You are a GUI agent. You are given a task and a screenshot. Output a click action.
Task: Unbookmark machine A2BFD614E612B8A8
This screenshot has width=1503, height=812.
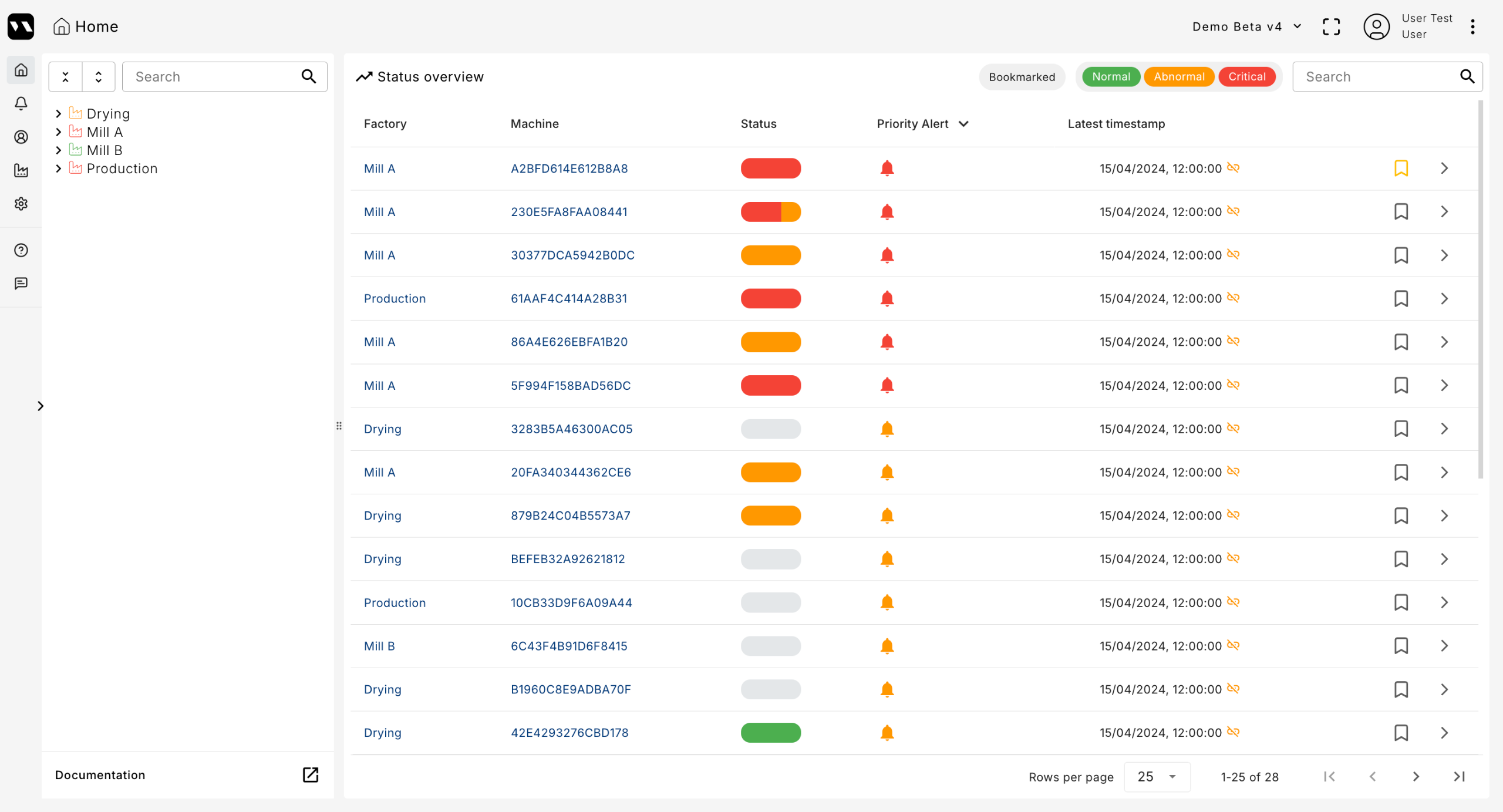[x=1401, y=169]
